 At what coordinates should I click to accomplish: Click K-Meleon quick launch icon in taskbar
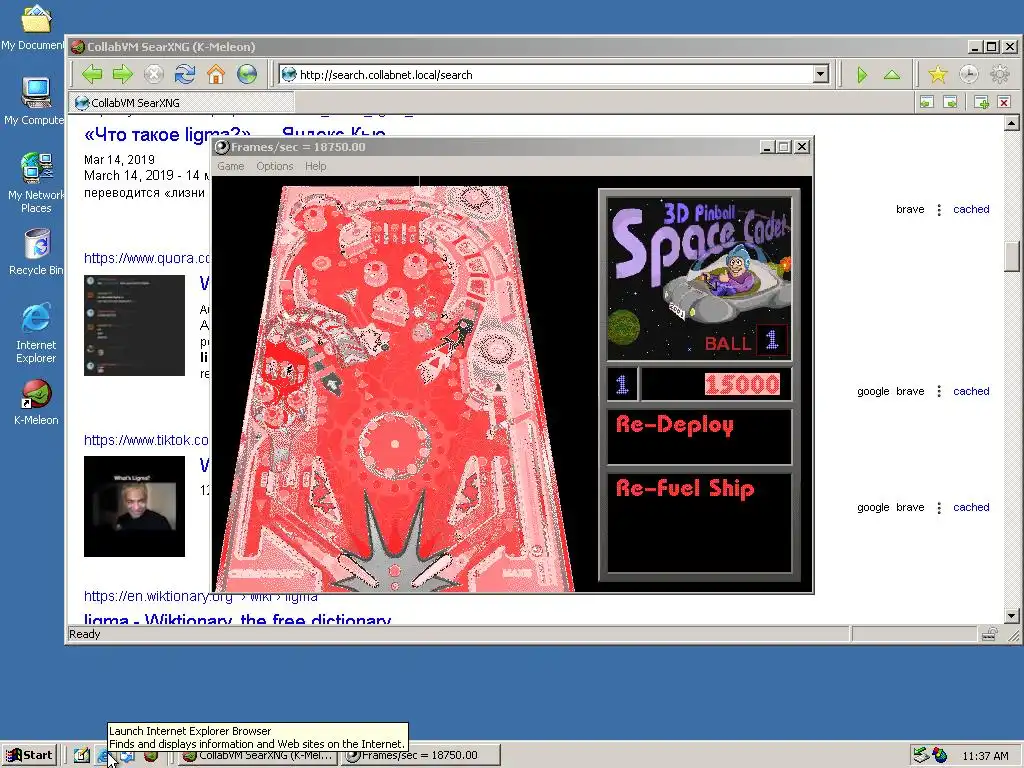click(x=151, y=756)
